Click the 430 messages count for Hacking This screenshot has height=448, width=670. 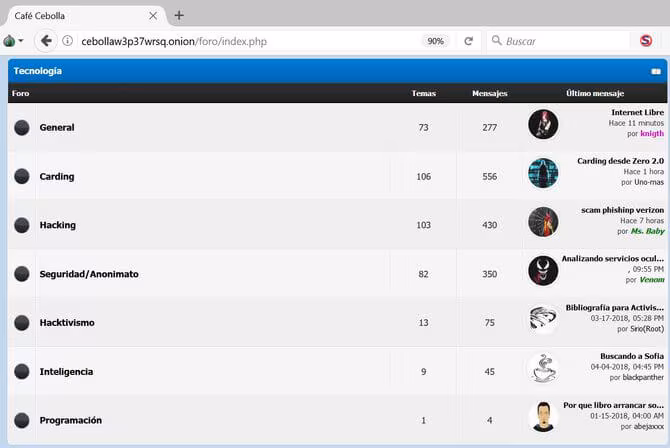(x=490, y=225)
